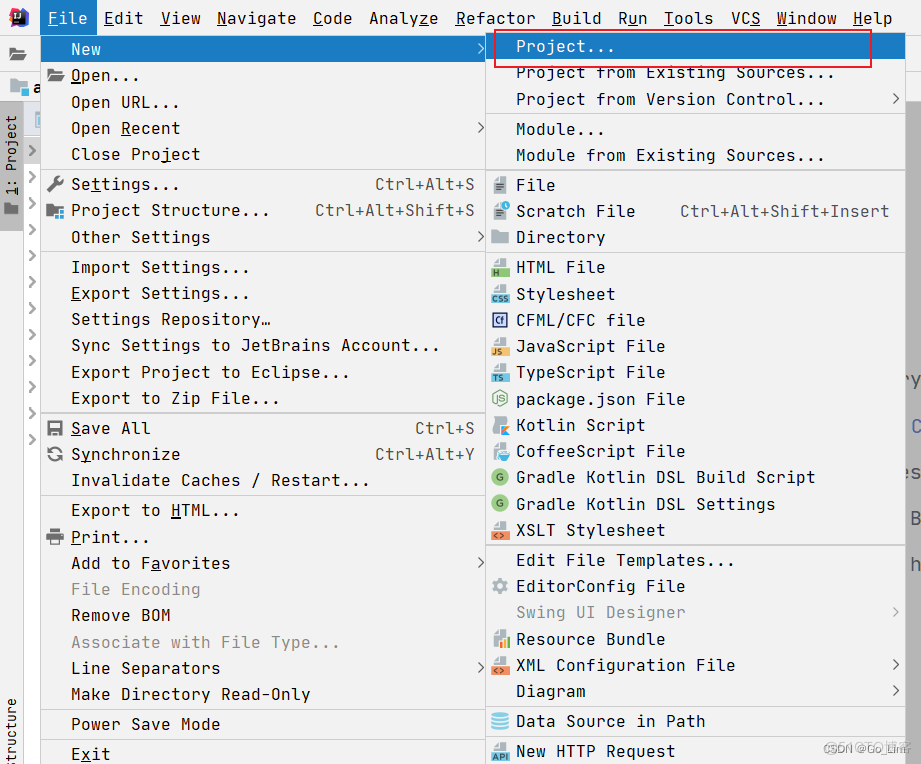Select Project... to create a new project

[x=562, y=46]
